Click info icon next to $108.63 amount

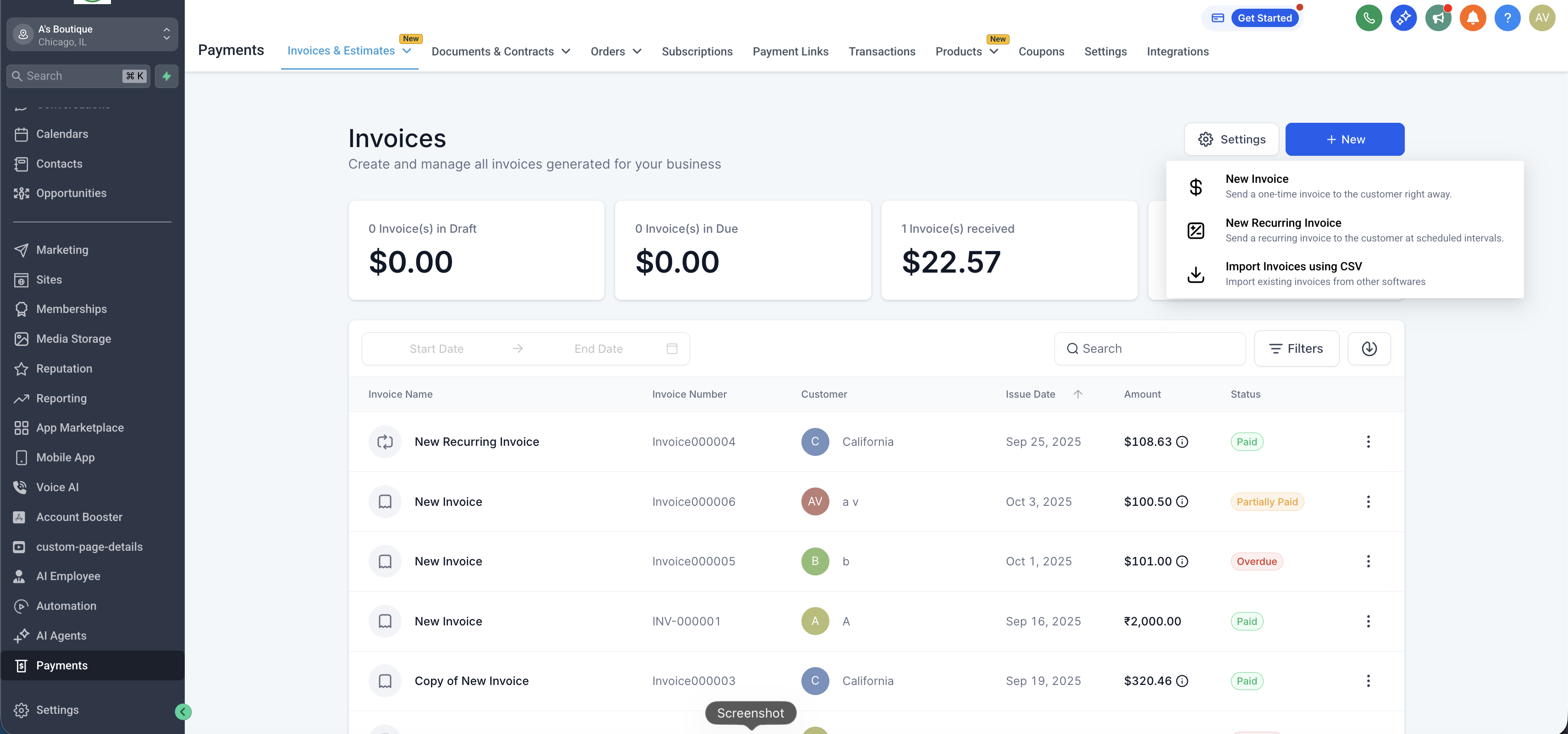(1182, 442)
